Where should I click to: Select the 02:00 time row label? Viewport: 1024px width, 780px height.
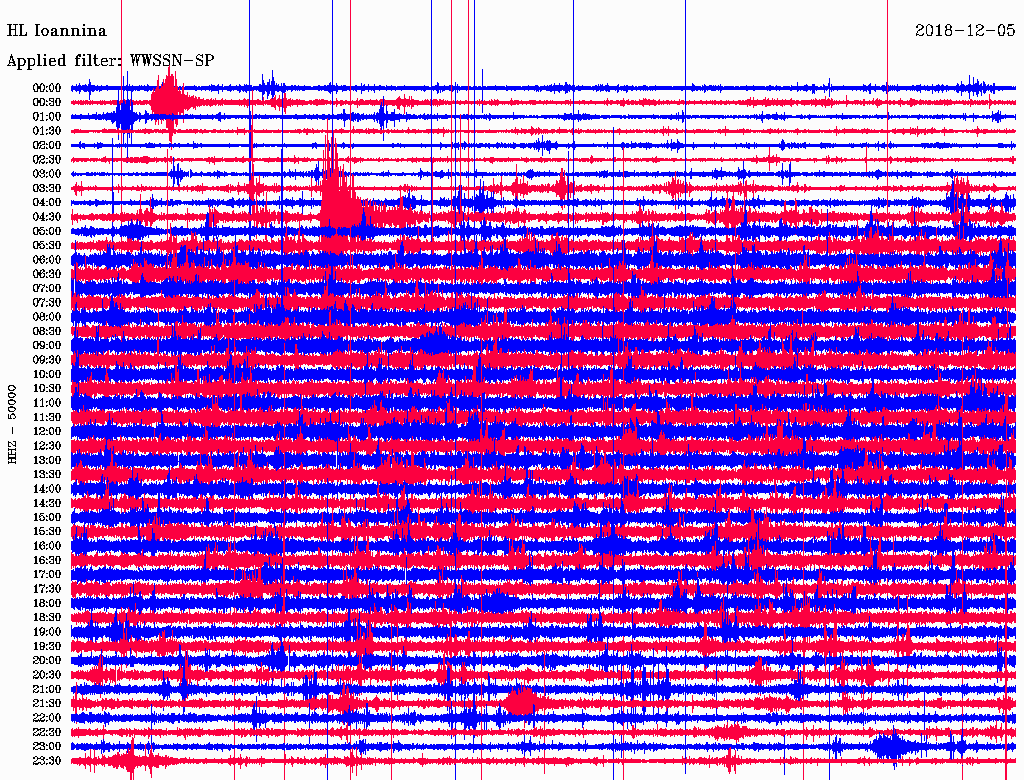point(47,145)
